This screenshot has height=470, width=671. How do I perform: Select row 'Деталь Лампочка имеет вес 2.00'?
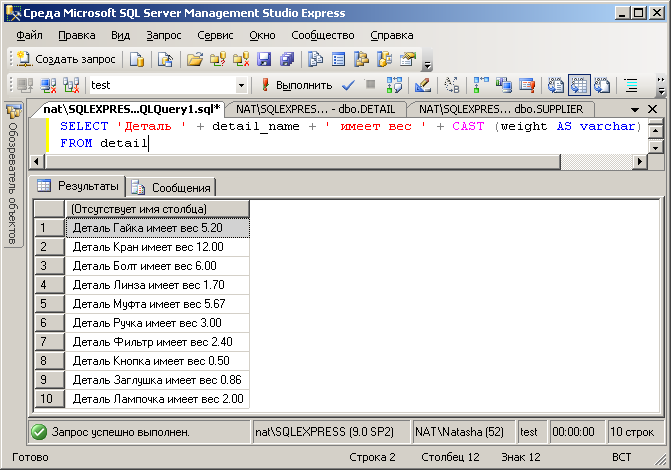[x=157, y=399]
